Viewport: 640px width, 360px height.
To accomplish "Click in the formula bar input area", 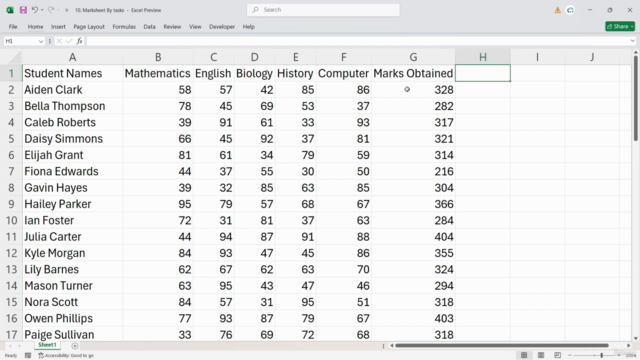I will [x=357, y=41].
